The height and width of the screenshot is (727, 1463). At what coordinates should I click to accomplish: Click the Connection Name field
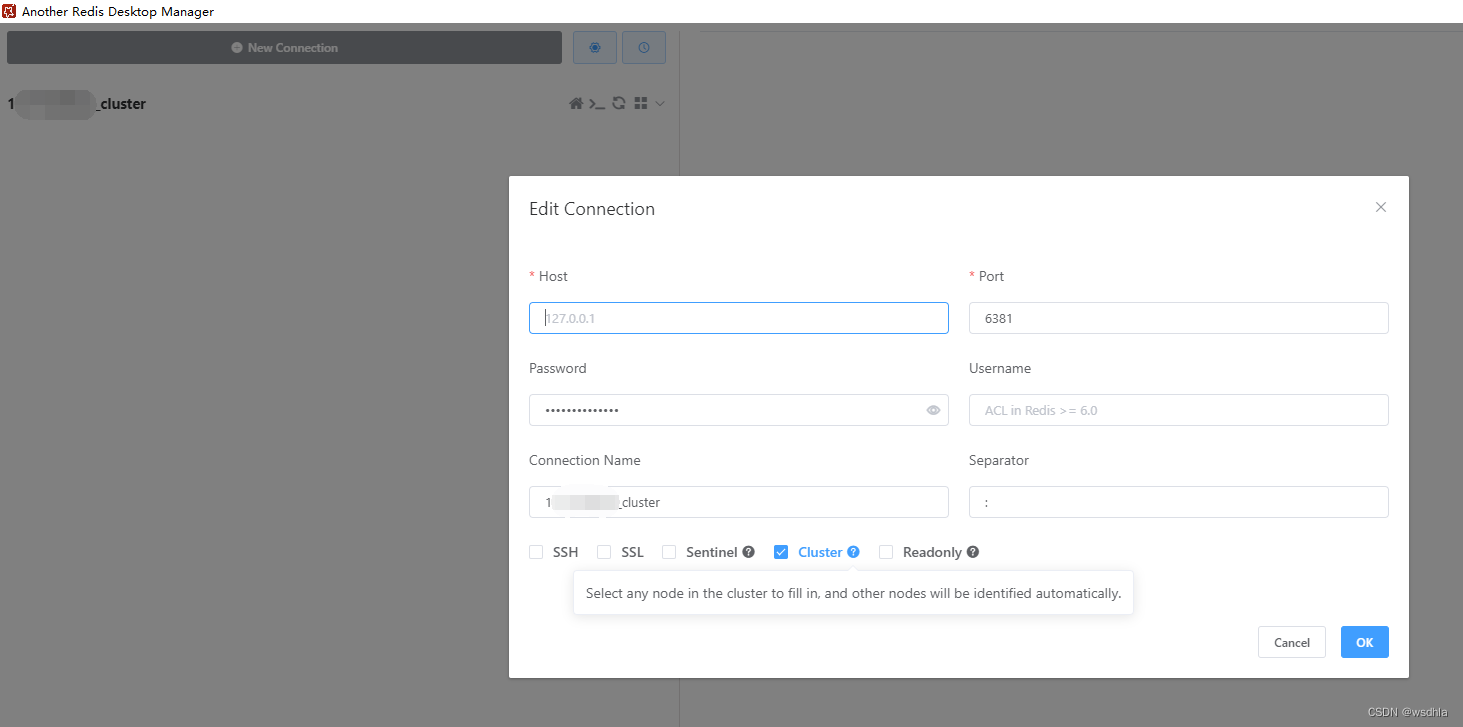tap(739, 502)
